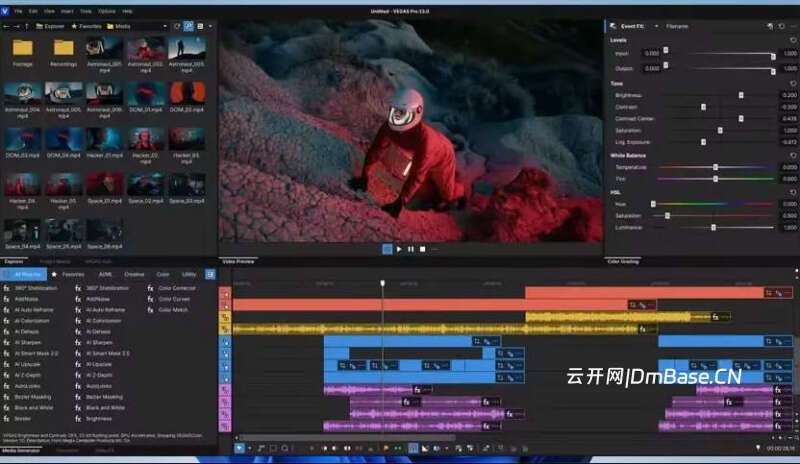800x464 pixels.
Task: Click the Levels Input value field
Action: click(x=652, y=54)
